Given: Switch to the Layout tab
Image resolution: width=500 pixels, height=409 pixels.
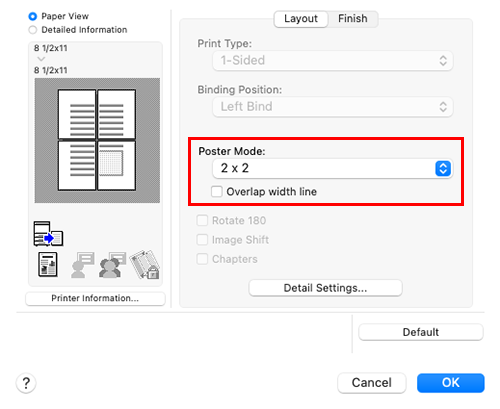Looking at the screenshot, I should [x=301, y=19].
